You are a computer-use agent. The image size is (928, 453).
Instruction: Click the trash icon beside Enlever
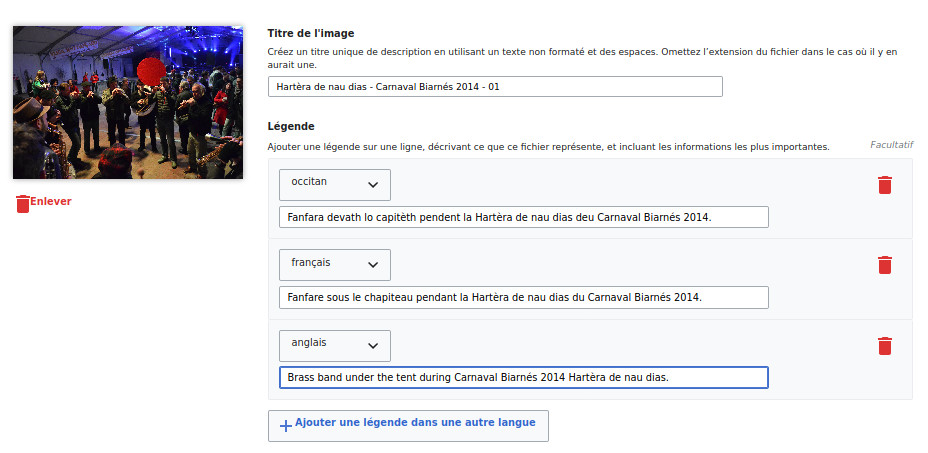pyautogui.click(x=22, y=204)
